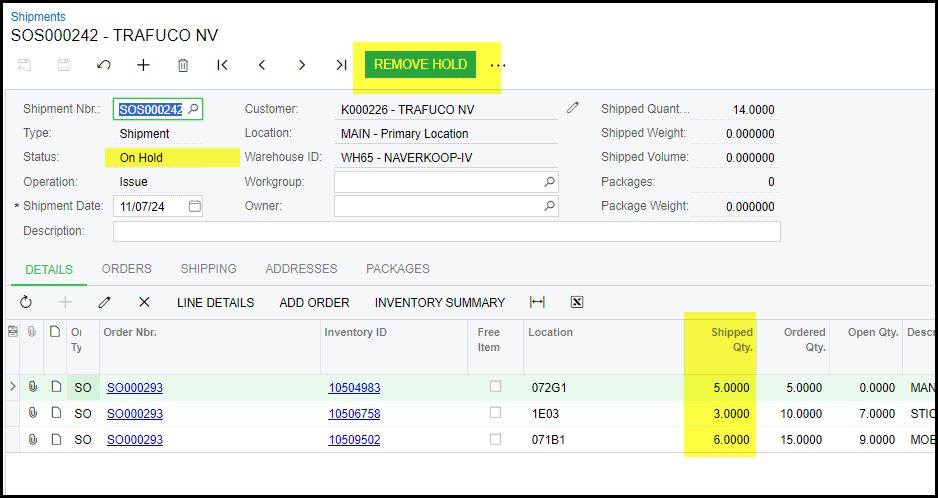Image resolution: width=938 pixels, height=498 pixels.
Task: Go to the first shipment record
Action: click(222, 65)
